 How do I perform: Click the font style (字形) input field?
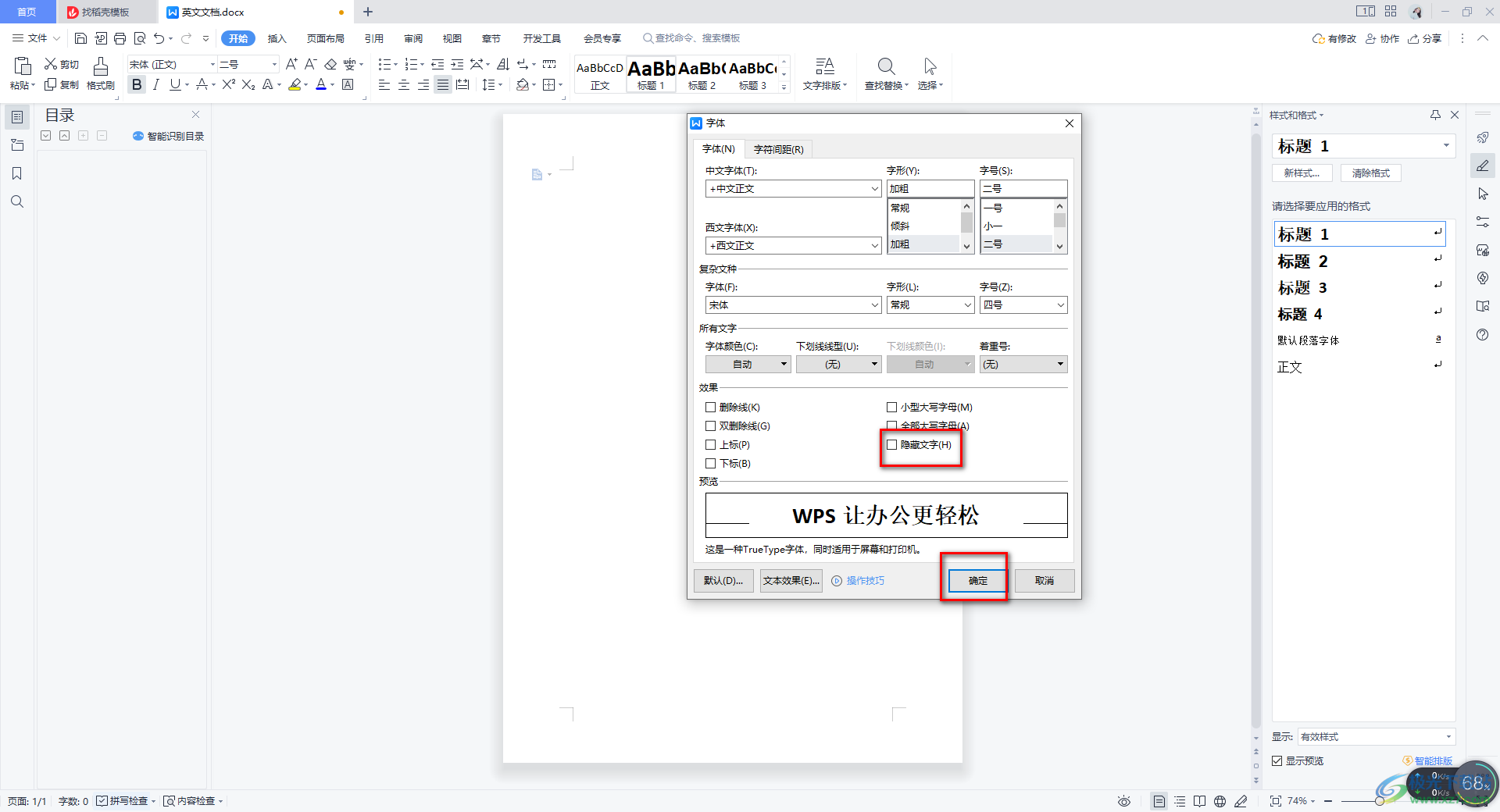pos(930,189)
